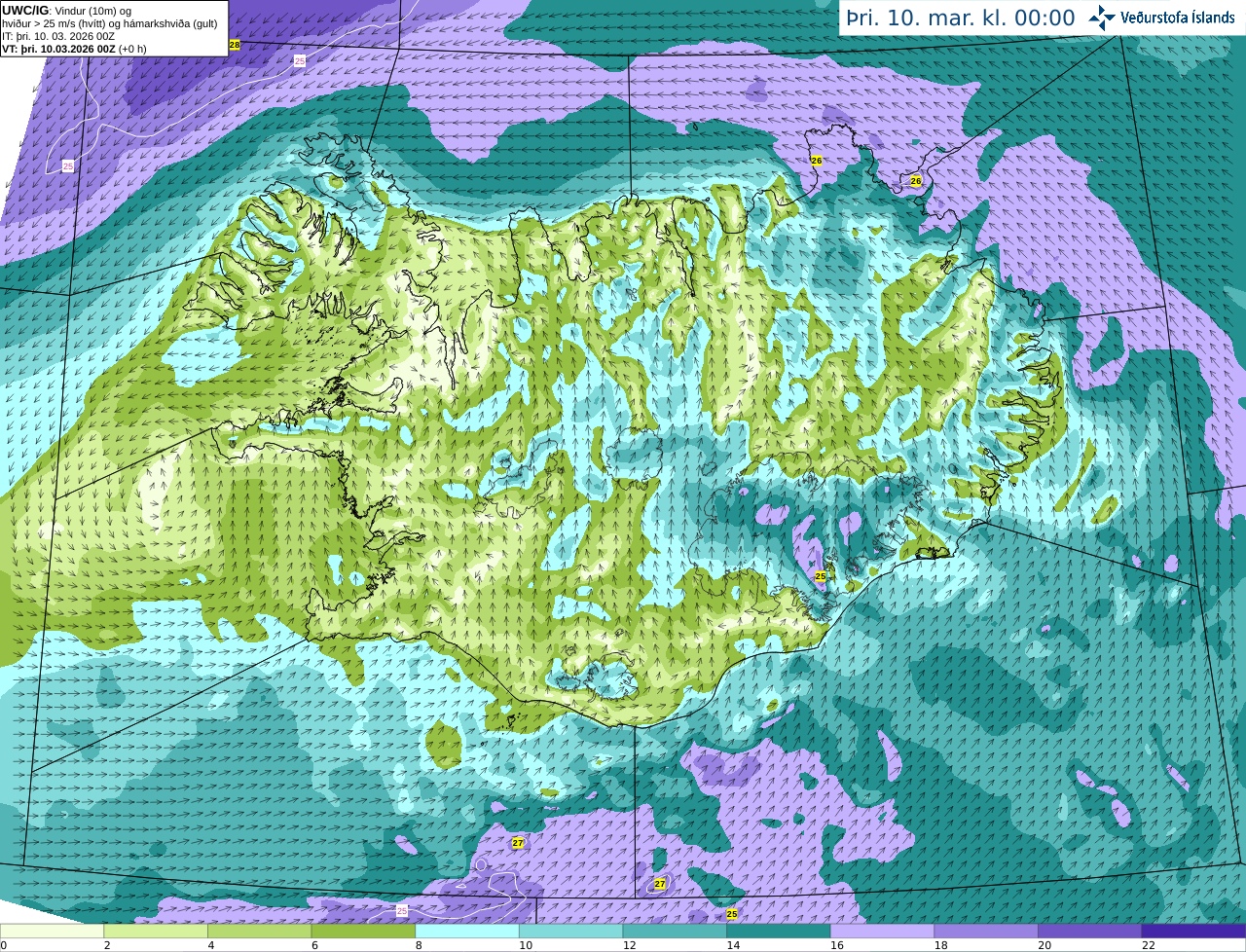This screenshot has width=1246, height=952.
Task: Choose the 10–12 m/s light teal swatch
Action: 570,932
